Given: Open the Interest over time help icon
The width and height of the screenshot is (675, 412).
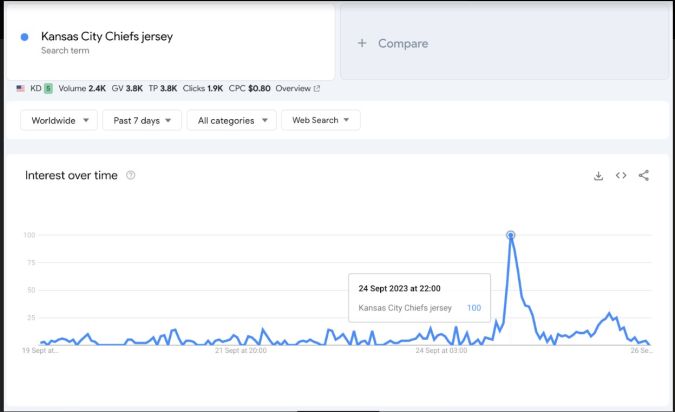Looking at the screenshot, I should coord(130,175).
